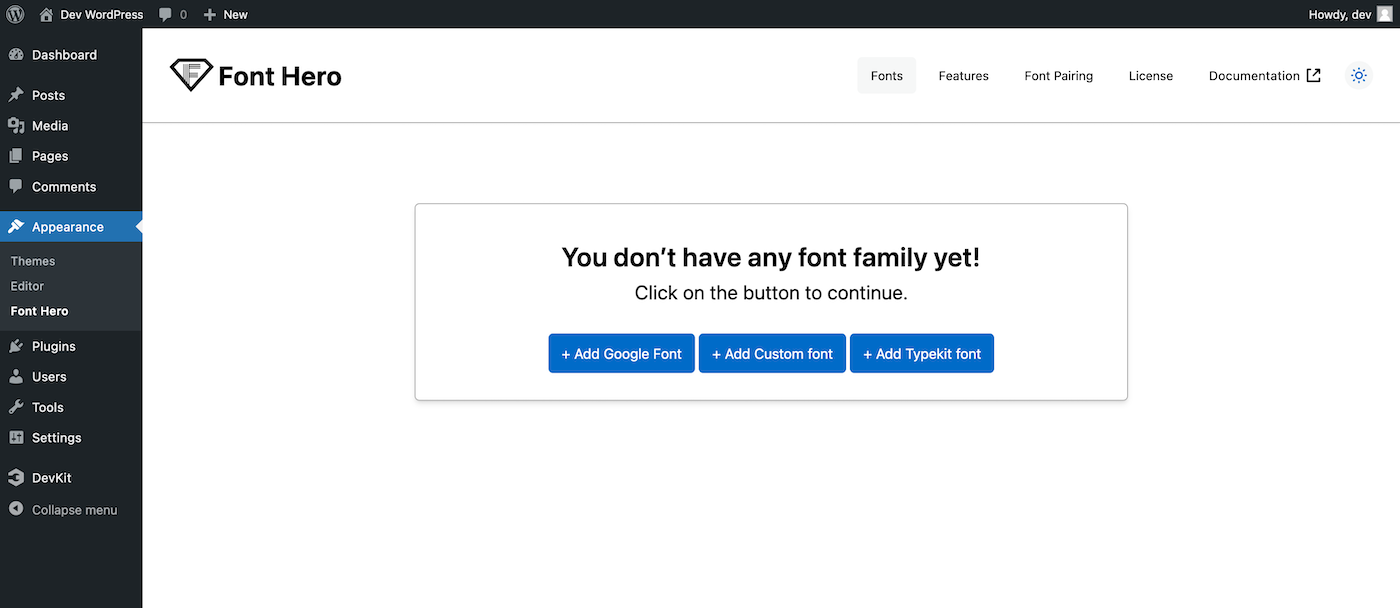Click the DevKit cube icon
The width and height of the screenshot is (1400, 608).
[x=16, y=478]
